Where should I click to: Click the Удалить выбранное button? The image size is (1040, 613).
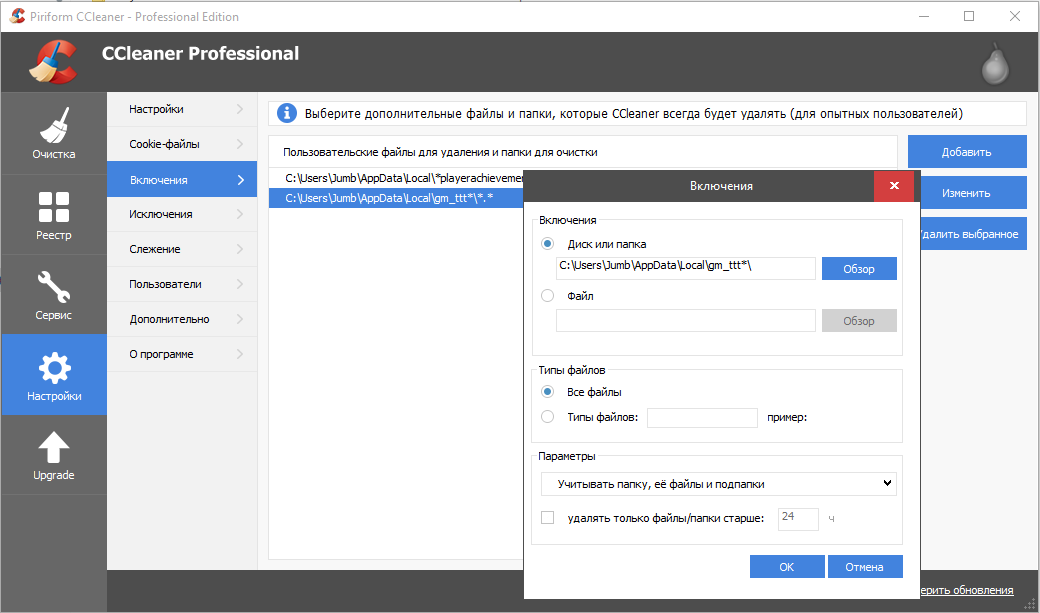click(974, 234)
